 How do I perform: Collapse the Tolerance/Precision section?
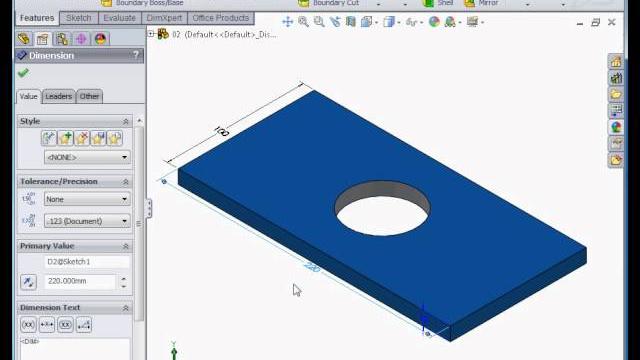pos(126,182)
